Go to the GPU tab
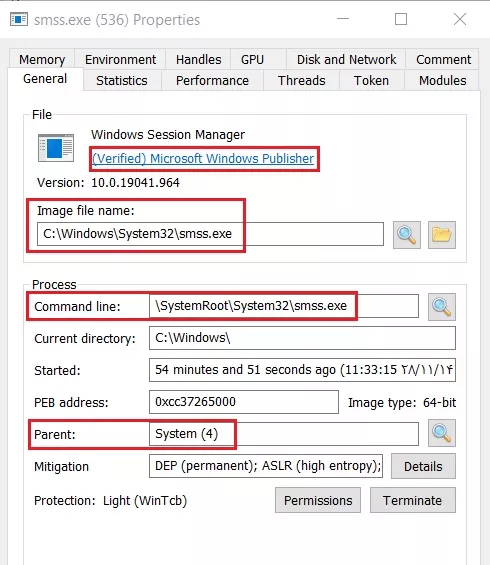490x565 pixels. 253,59
